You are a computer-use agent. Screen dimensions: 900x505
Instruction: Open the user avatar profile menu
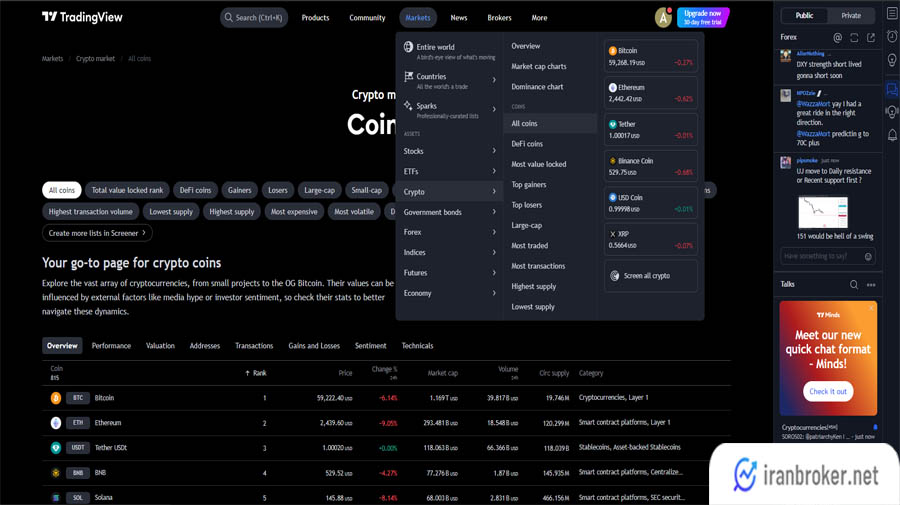point(663,18)
